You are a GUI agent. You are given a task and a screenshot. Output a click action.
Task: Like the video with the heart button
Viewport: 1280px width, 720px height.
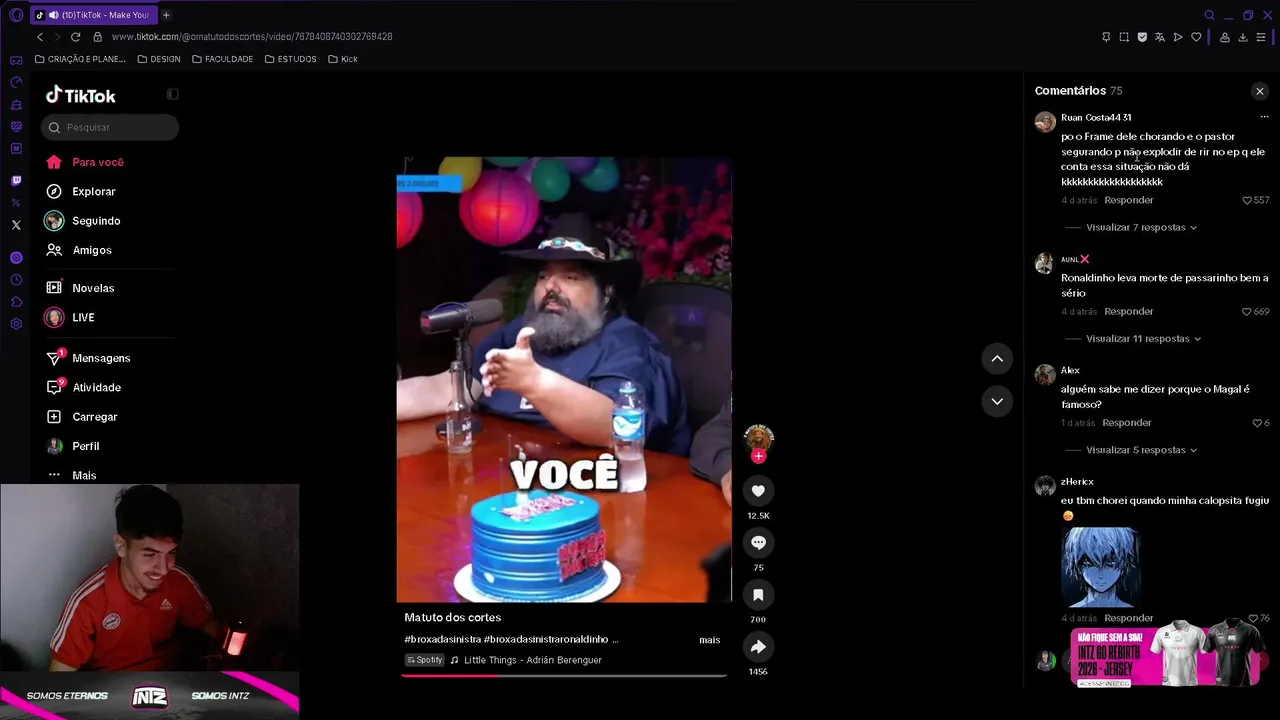pos(758,491)
